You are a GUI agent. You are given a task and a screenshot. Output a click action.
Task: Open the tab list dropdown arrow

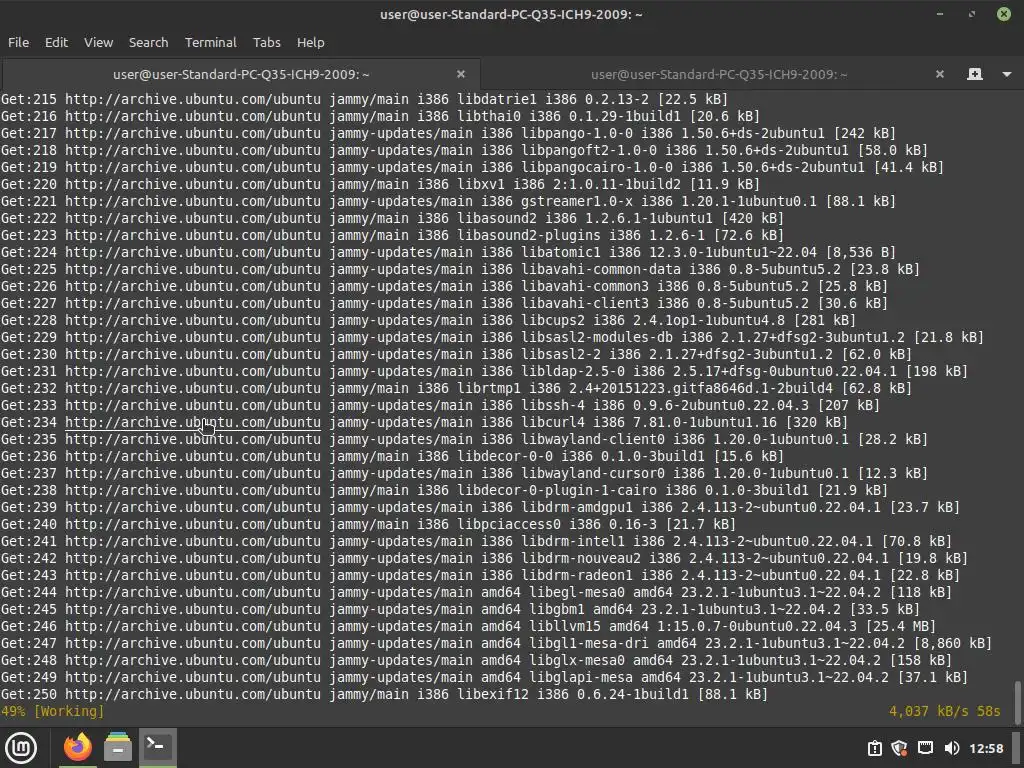[x=1007, y=74]
